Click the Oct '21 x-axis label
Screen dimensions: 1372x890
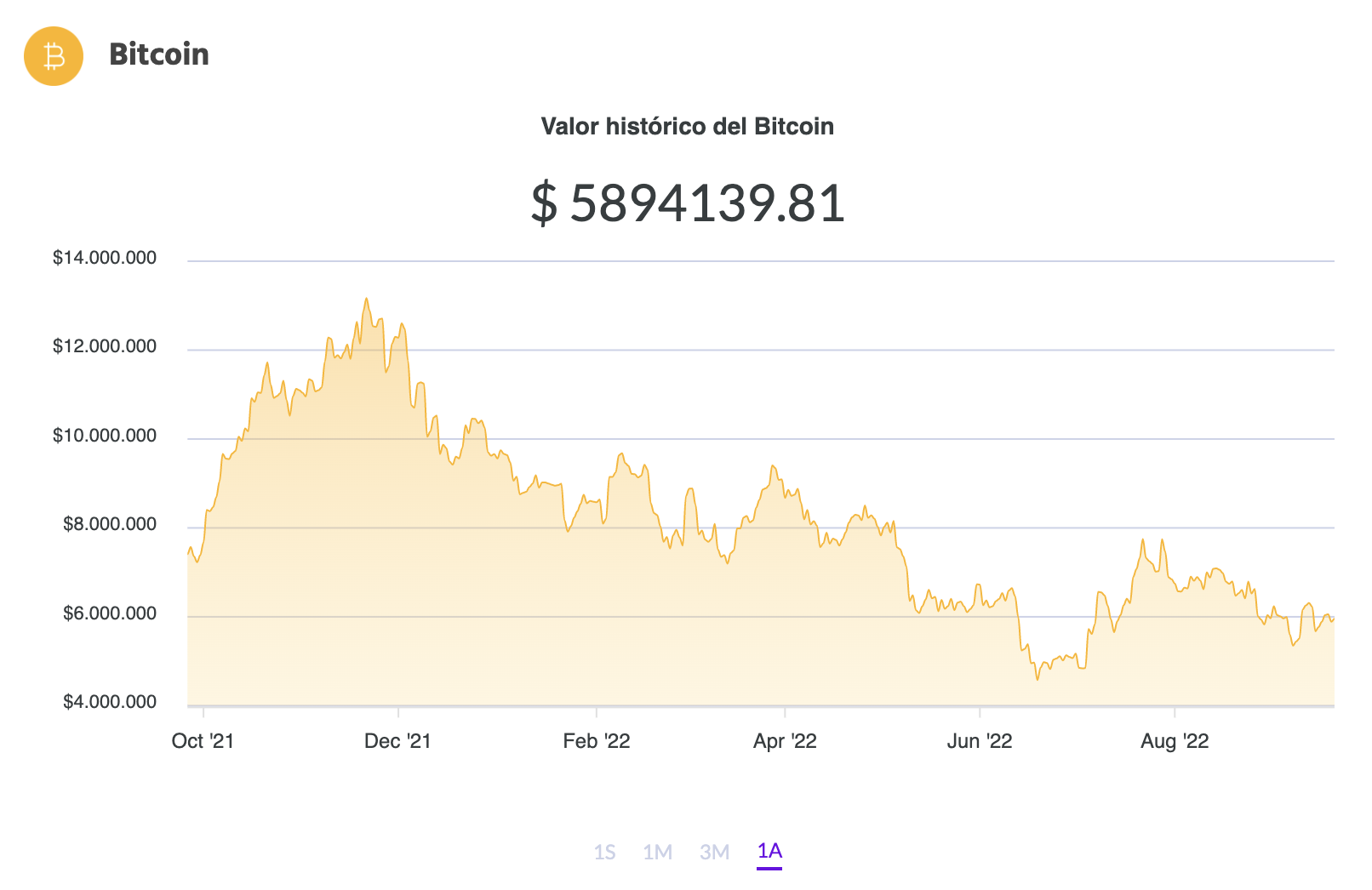pyautogui.click(x=203, y=741)
